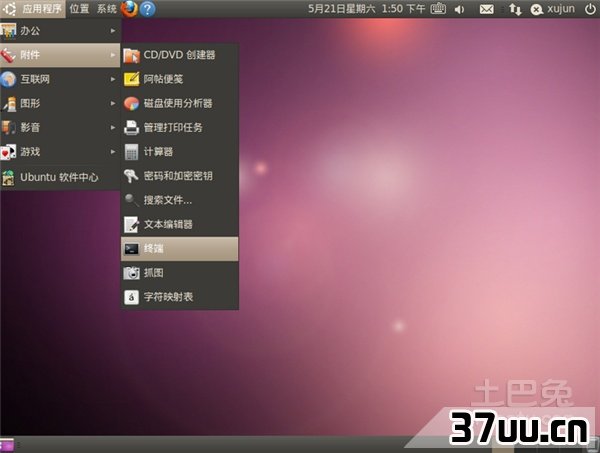Viewport: 600px width, 453px height.
Task: Click the chat status icon beside xujun
Action: coord(537,9)
